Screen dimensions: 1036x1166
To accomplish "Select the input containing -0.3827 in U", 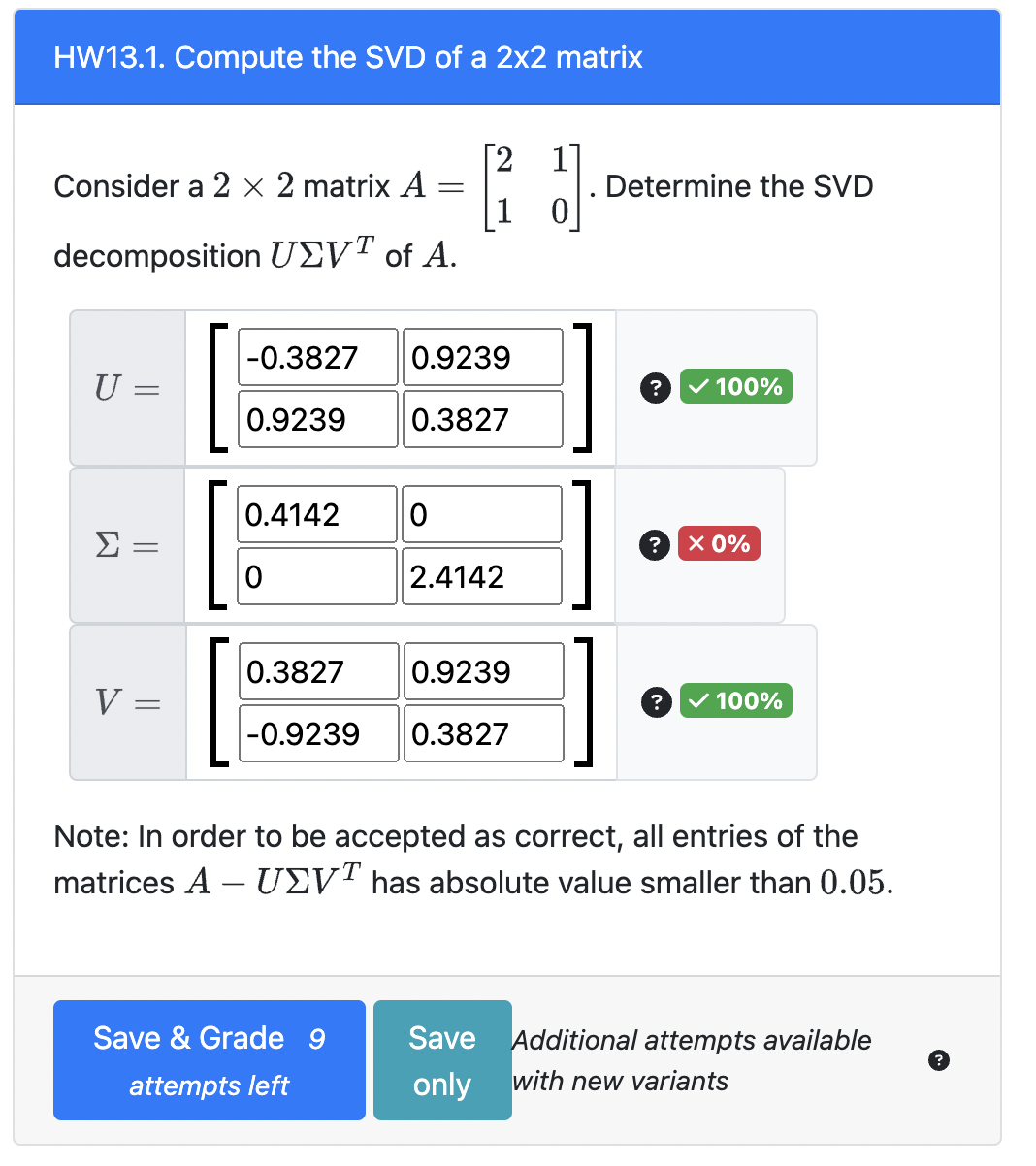I will [x=317, y=357].
